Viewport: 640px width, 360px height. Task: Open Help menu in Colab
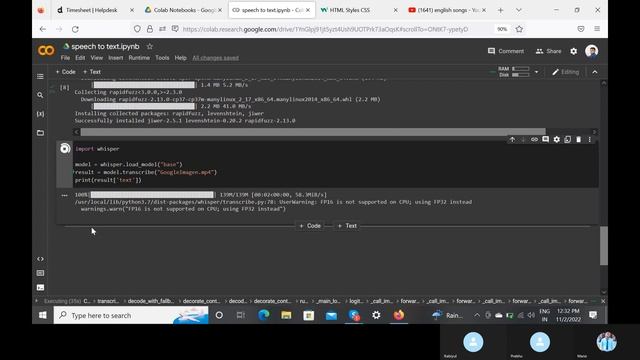point(180,58)
